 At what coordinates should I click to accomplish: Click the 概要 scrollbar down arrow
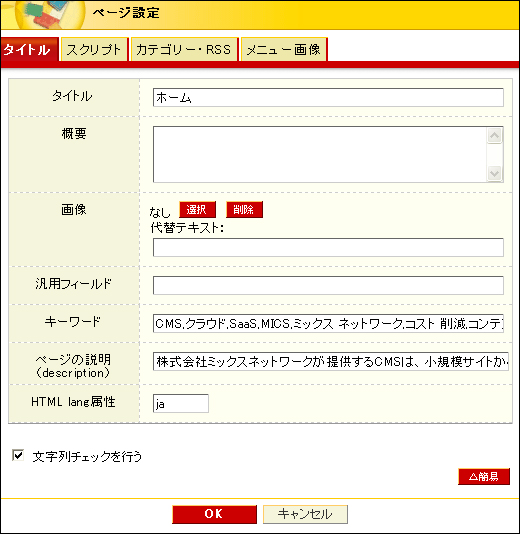494,173
